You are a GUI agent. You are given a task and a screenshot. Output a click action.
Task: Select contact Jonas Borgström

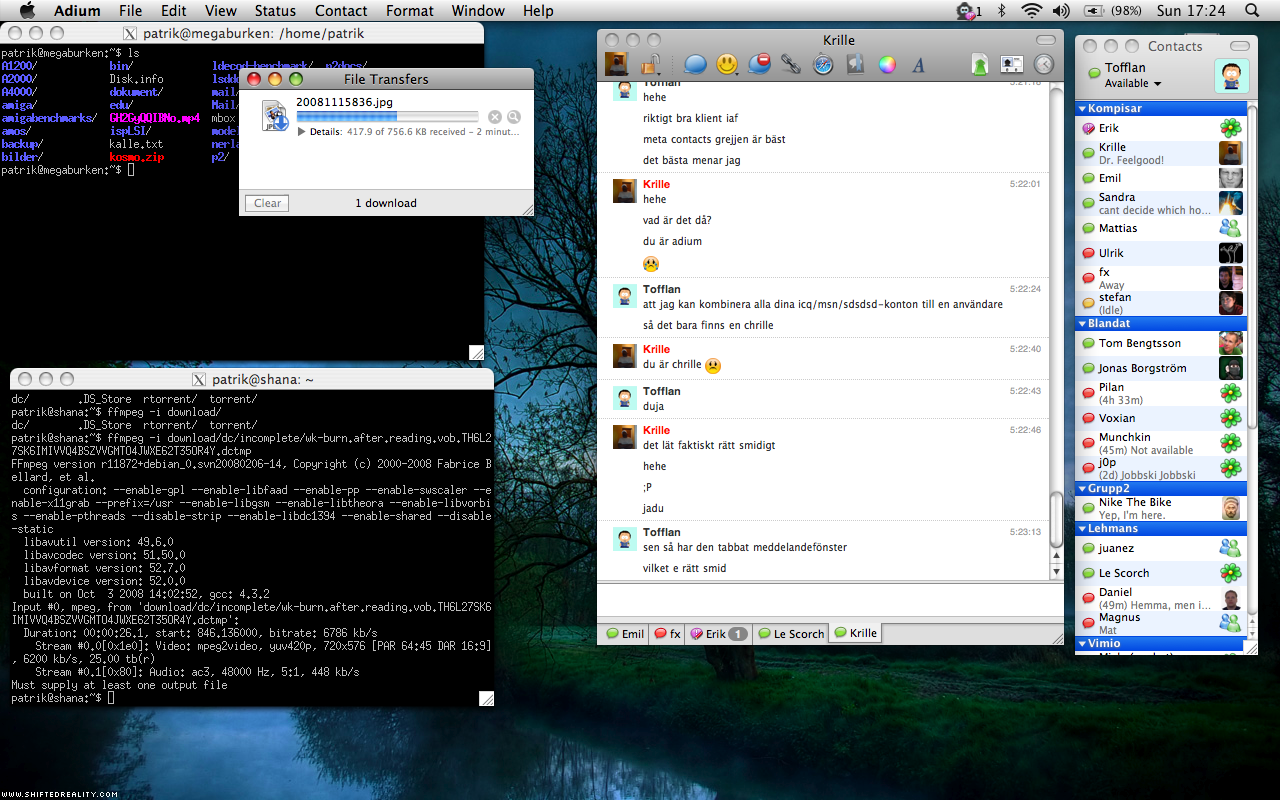pos(1161,368)
